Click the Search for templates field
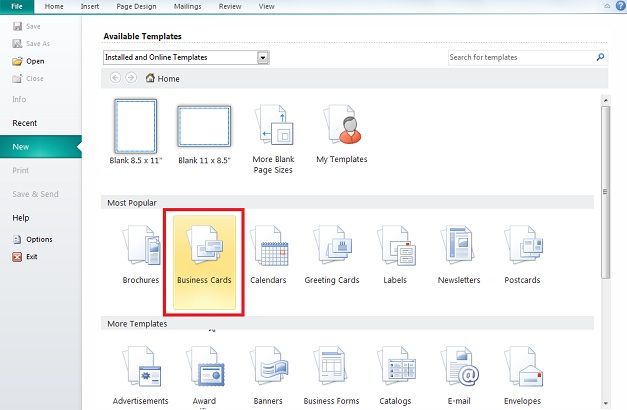627x410 pixels. pos(521,57)
